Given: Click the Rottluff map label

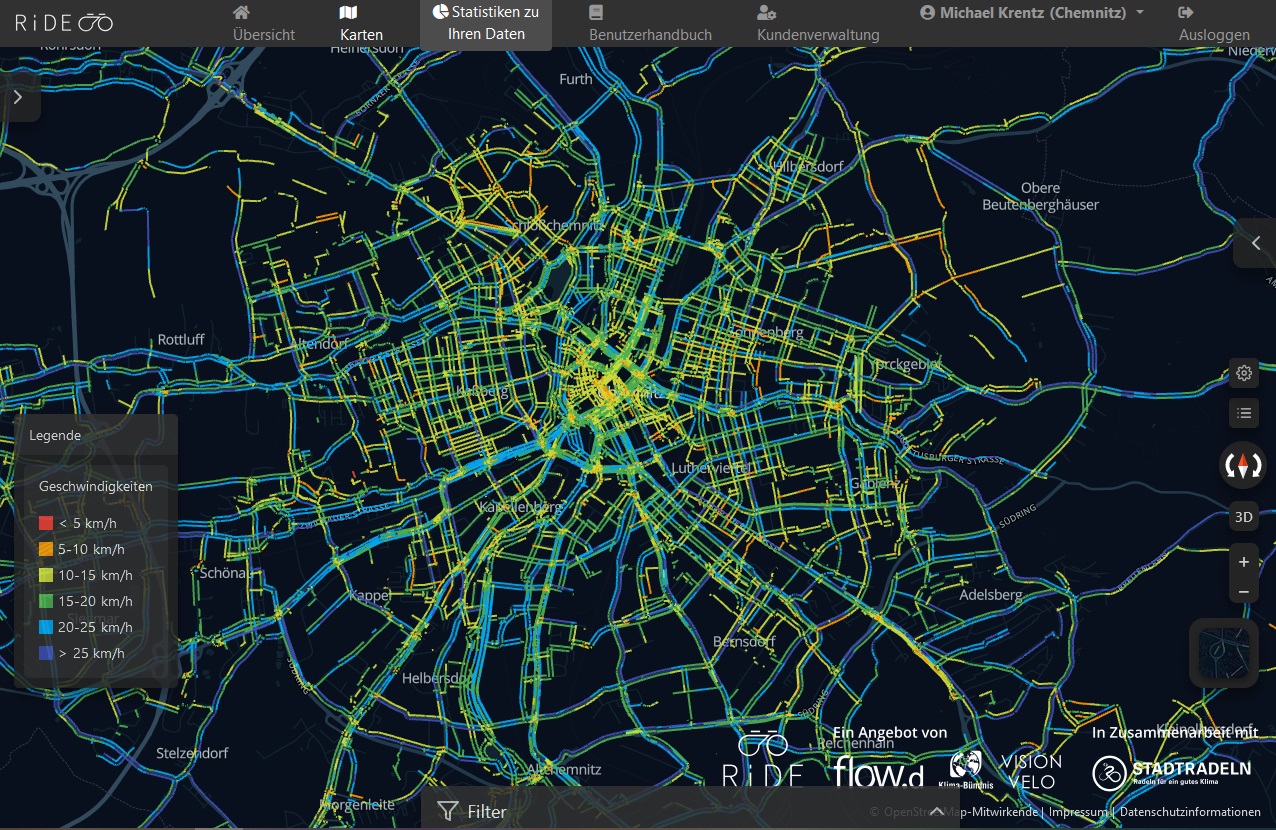Looking at the screenshot, I should [x=181, y=340].
